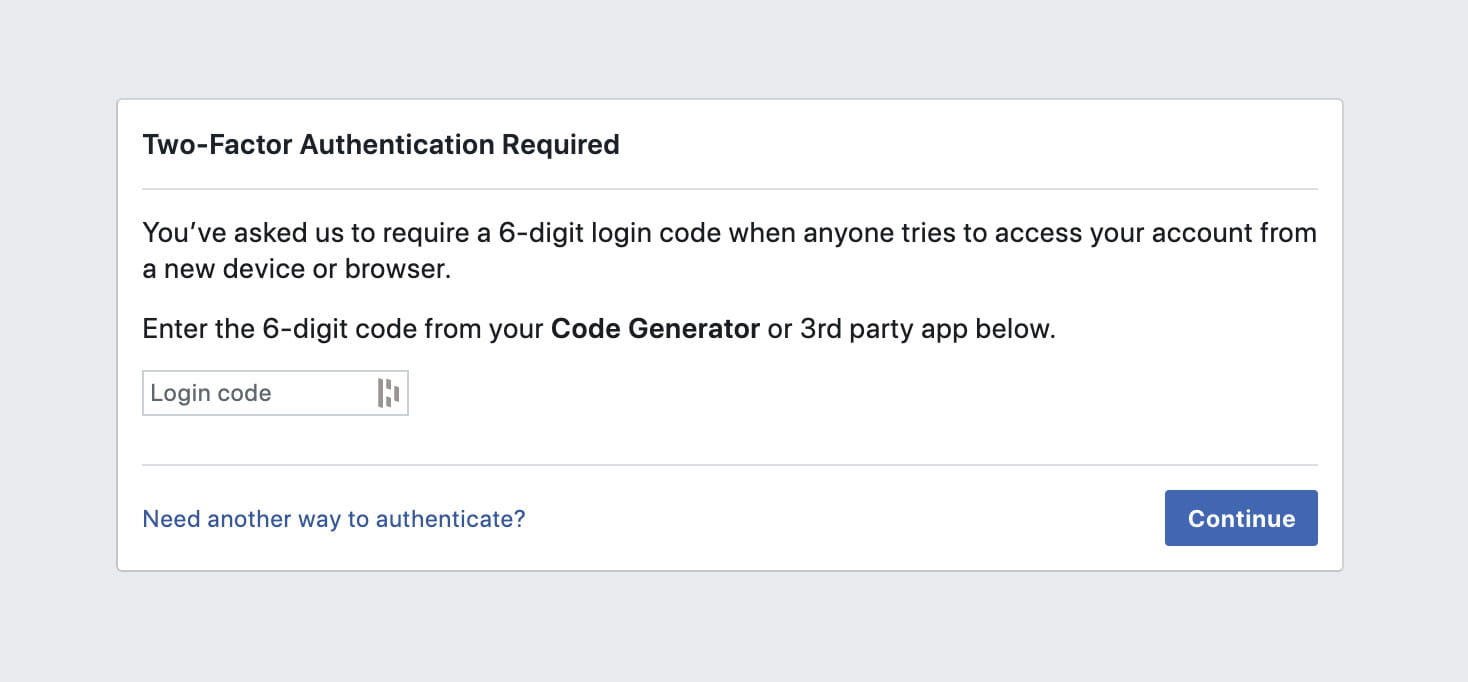
Task: Click the bold "Code Generator" text
Action: pyautogui.click(x=655, y=329)
